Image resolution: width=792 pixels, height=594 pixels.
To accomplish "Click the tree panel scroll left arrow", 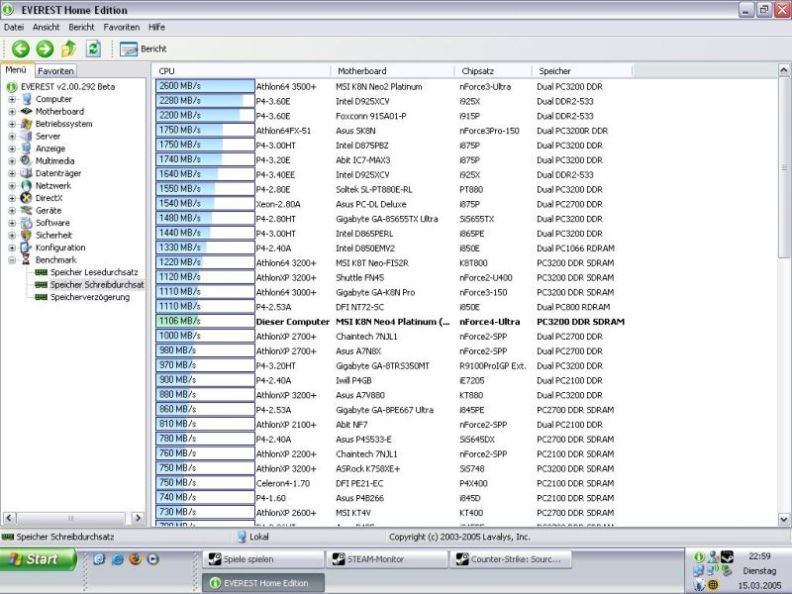I will [9, 518].
